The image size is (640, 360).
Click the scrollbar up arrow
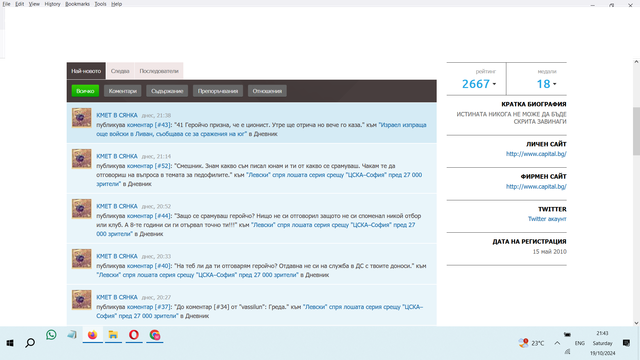636,62
